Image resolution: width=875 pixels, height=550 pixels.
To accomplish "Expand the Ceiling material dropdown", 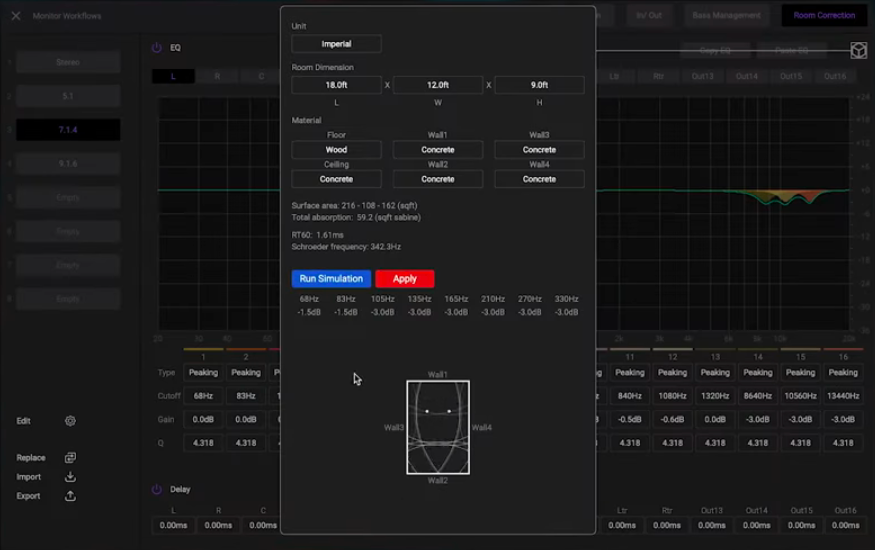I will [336, 179].
